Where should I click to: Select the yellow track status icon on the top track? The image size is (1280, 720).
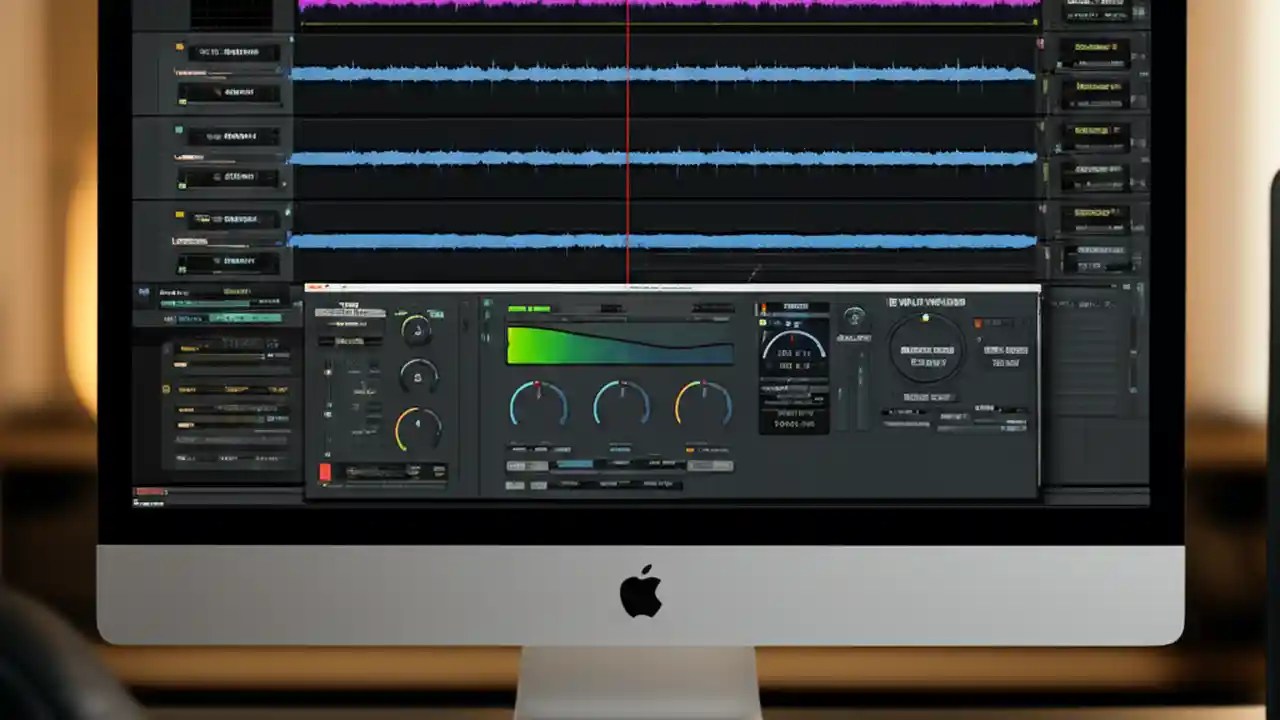(x=179, y=46)
